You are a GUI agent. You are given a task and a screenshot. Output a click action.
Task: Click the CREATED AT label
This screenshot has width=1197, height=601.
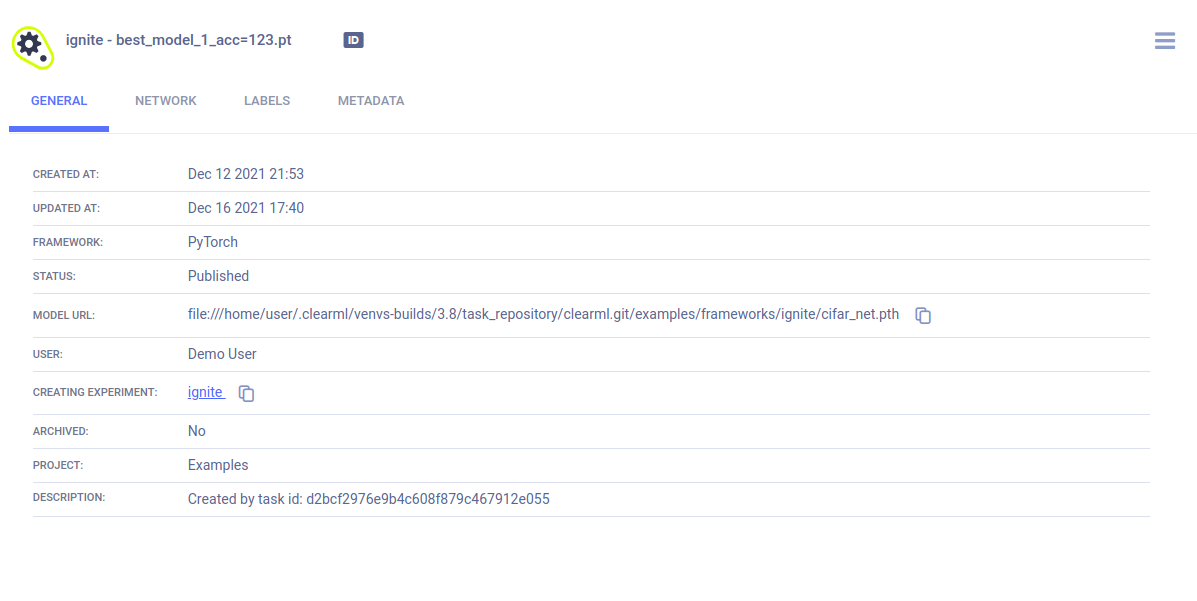tap(66, 174)
